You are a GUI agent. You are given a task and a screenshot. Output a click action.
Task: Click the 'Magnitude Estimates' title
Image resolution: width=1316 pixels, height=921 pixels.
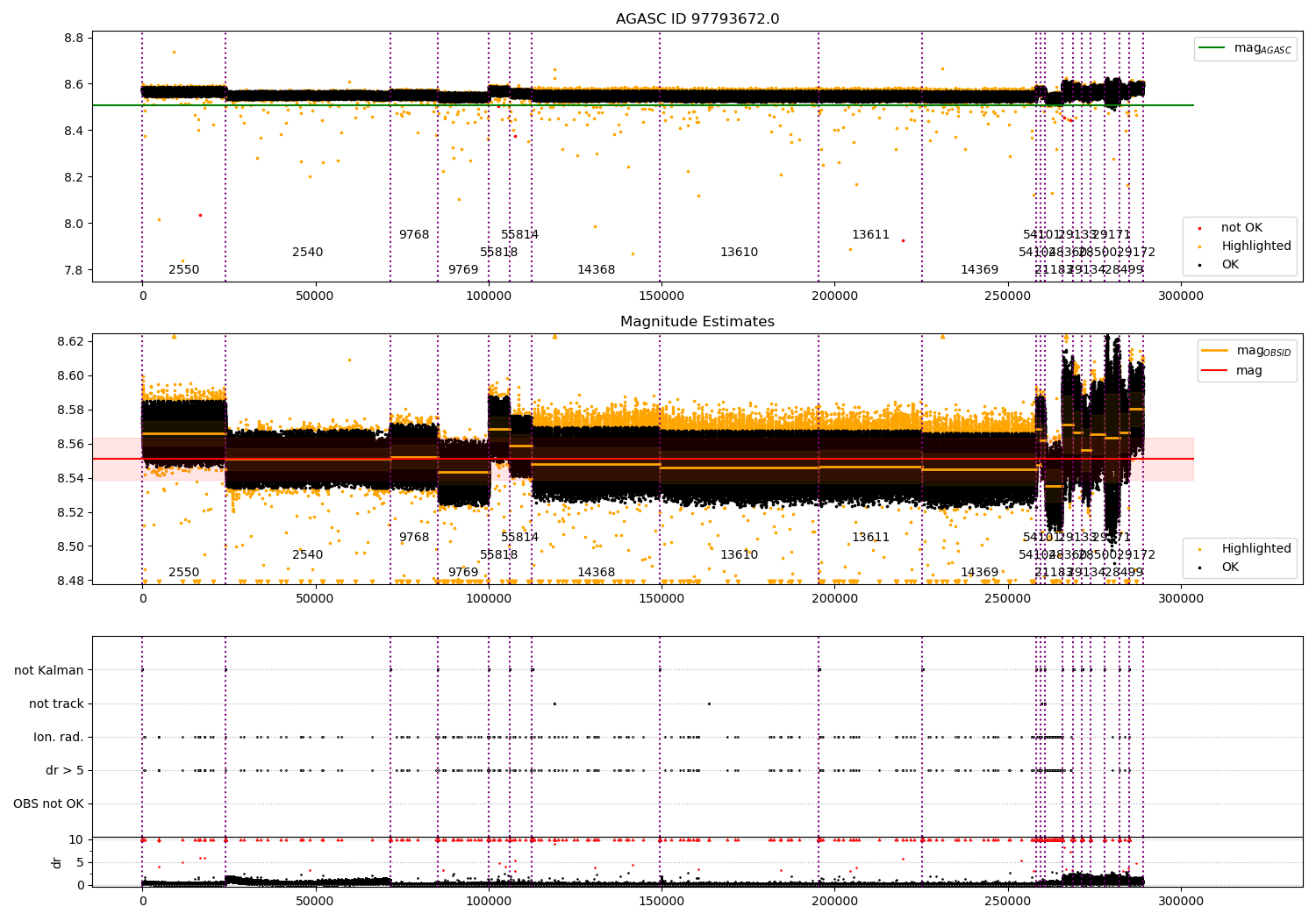click(697, 322)
